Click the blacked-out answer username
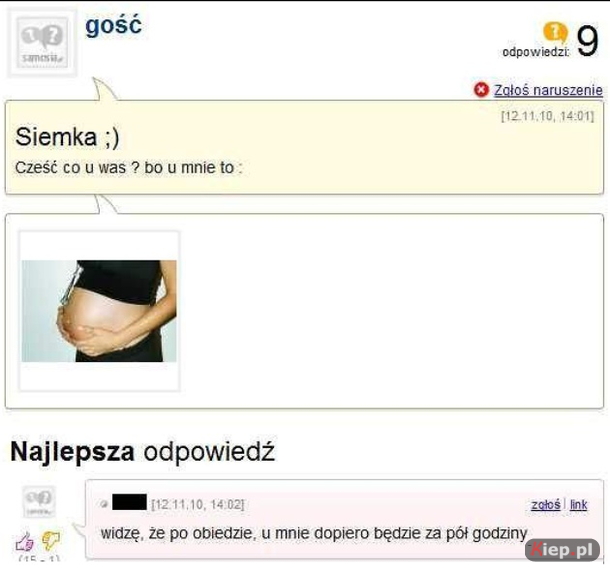 tap(130, 502)
